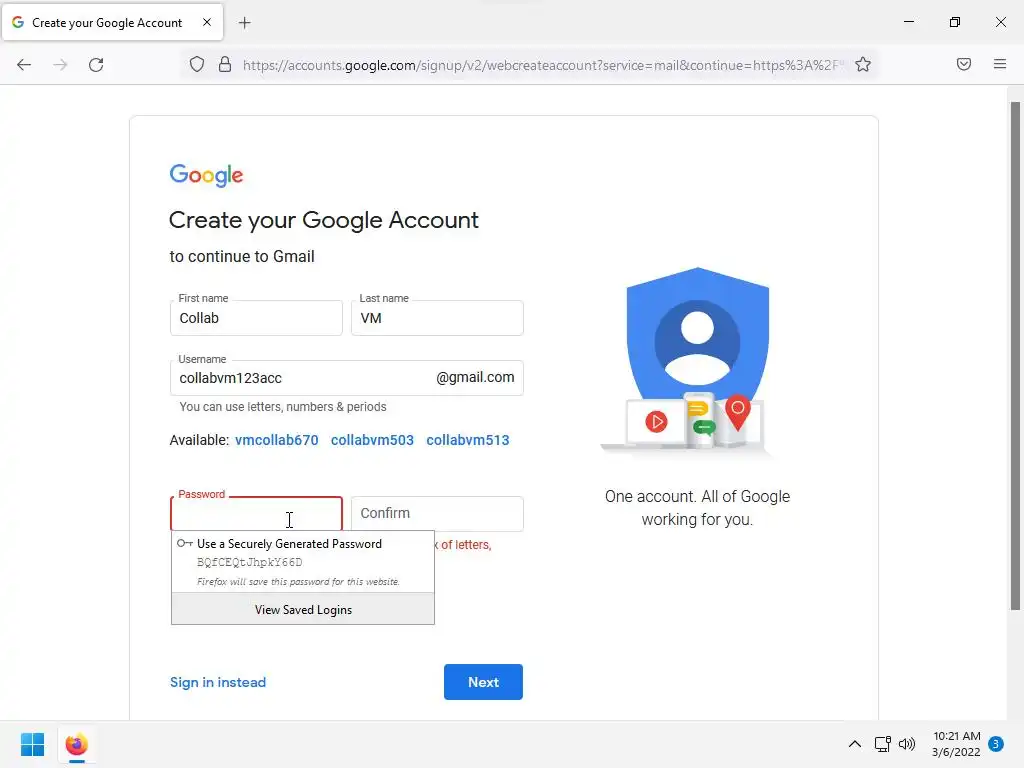Click the forward navigation arrow
Image resolution: width=1024 pixels, height=768 pixels.
pyautogui.click(x=60, y=65)
